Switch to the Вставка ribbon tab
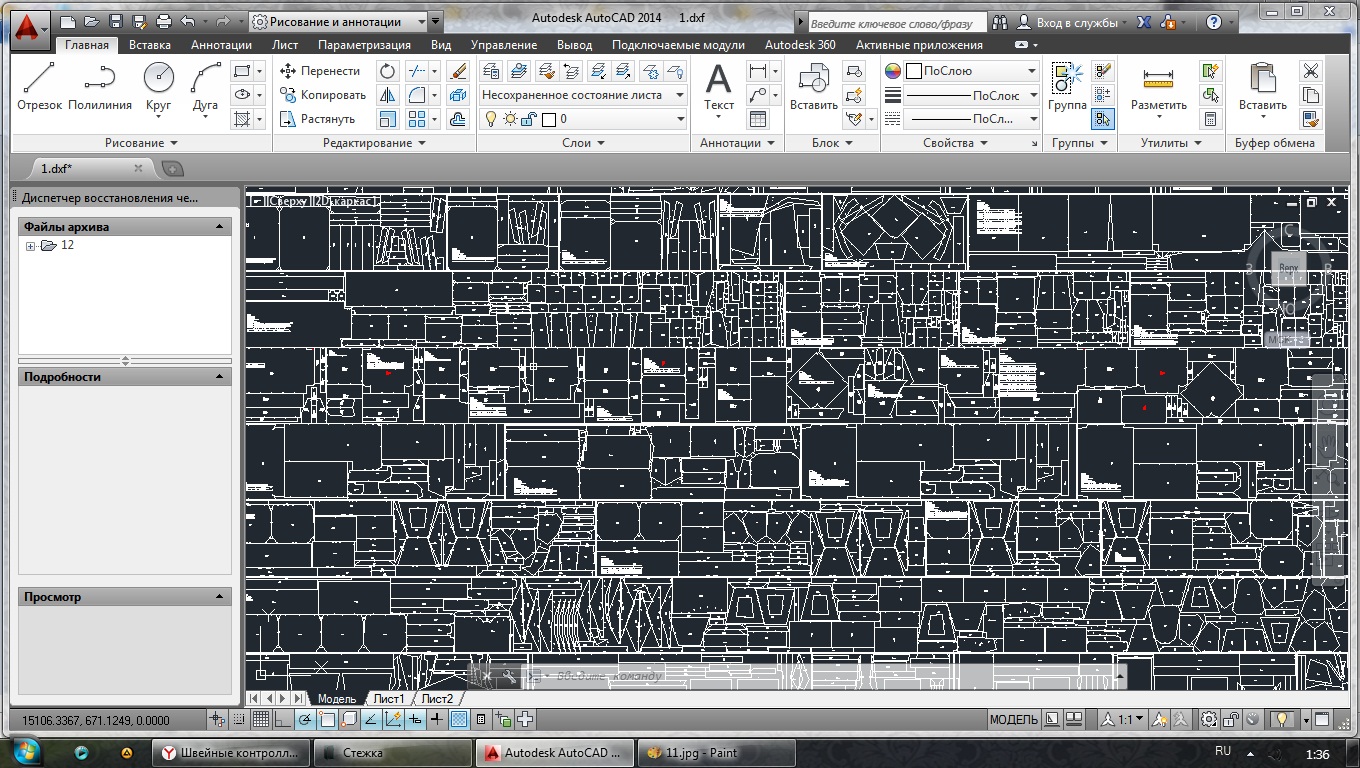 (x=149, y=45)
